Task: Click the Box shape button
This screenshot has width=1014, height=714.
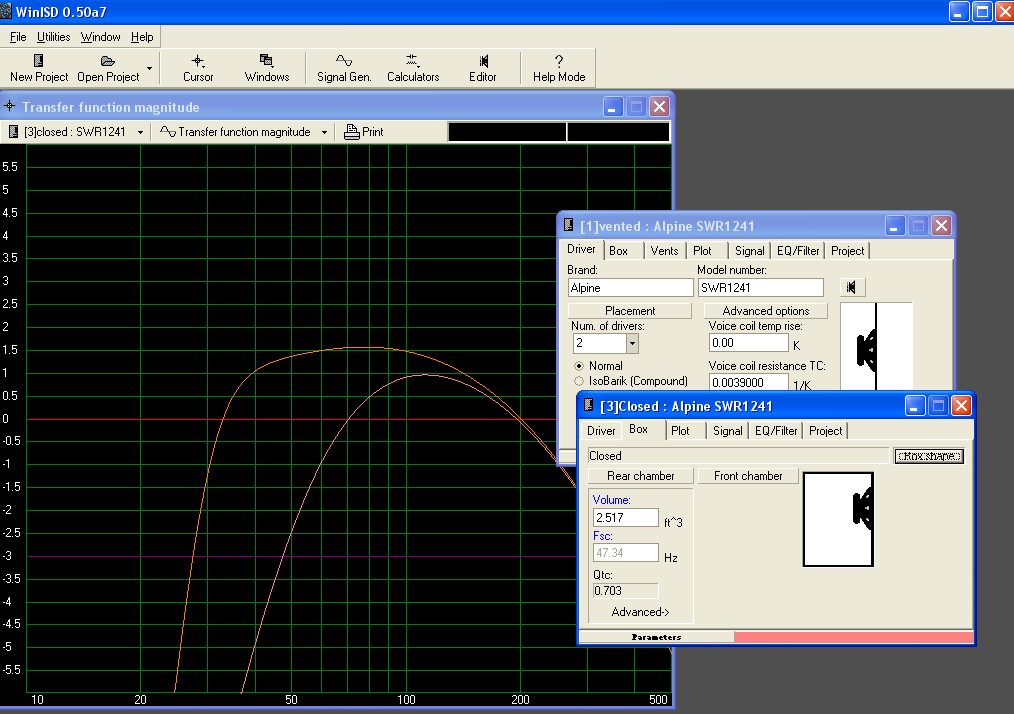Action: coord(929,456)
